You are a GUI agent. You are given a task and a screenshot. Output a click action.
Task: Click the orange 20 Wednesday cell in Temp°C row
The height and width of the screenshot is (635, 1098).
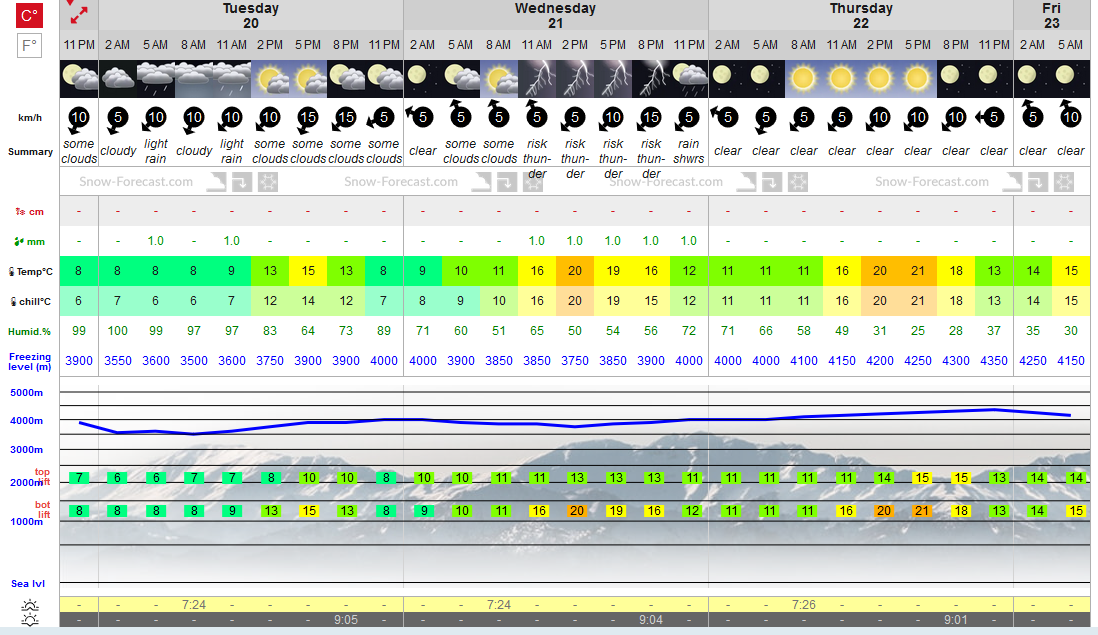pyautogui.click(x=574, y=271)
